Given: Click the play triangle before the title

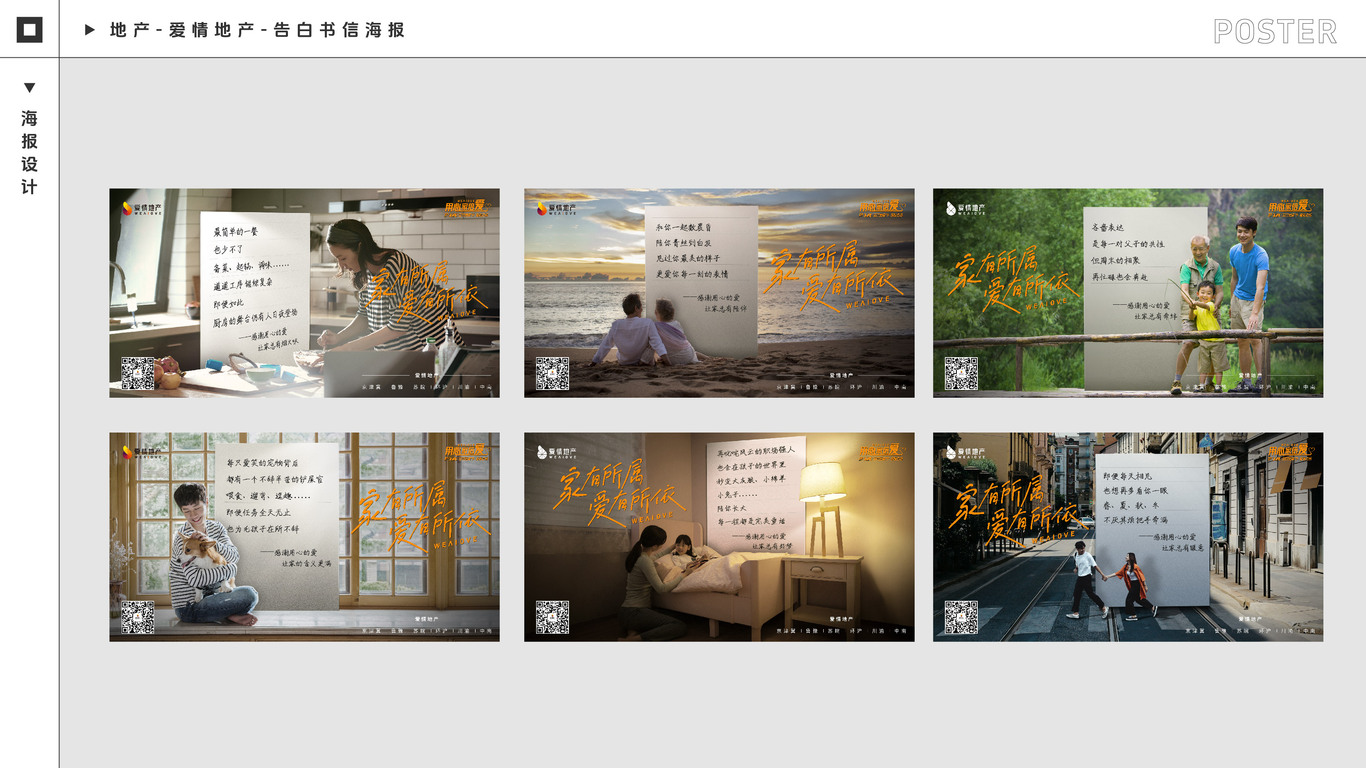Looking at the screenshot, I should 90,30.
